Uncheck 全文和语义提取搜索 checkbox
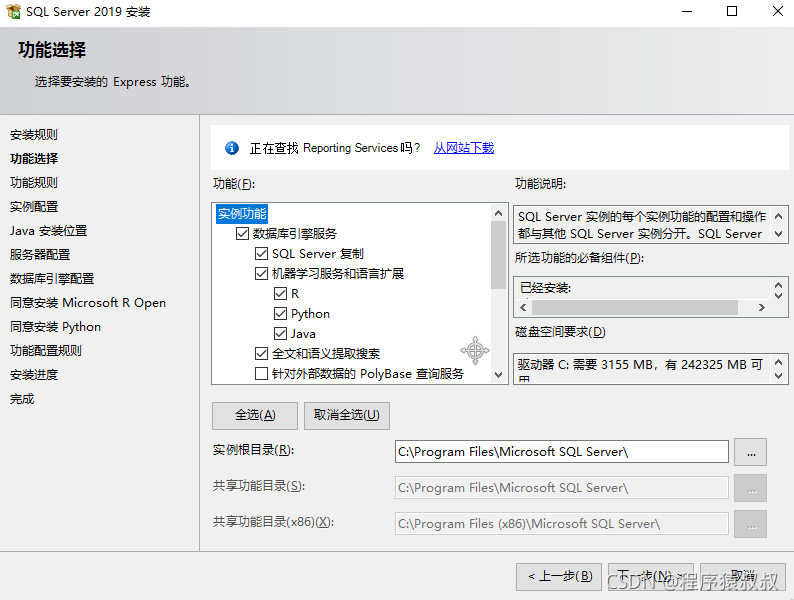This screenshot has height=600, width=794. (x=261, y=353)
